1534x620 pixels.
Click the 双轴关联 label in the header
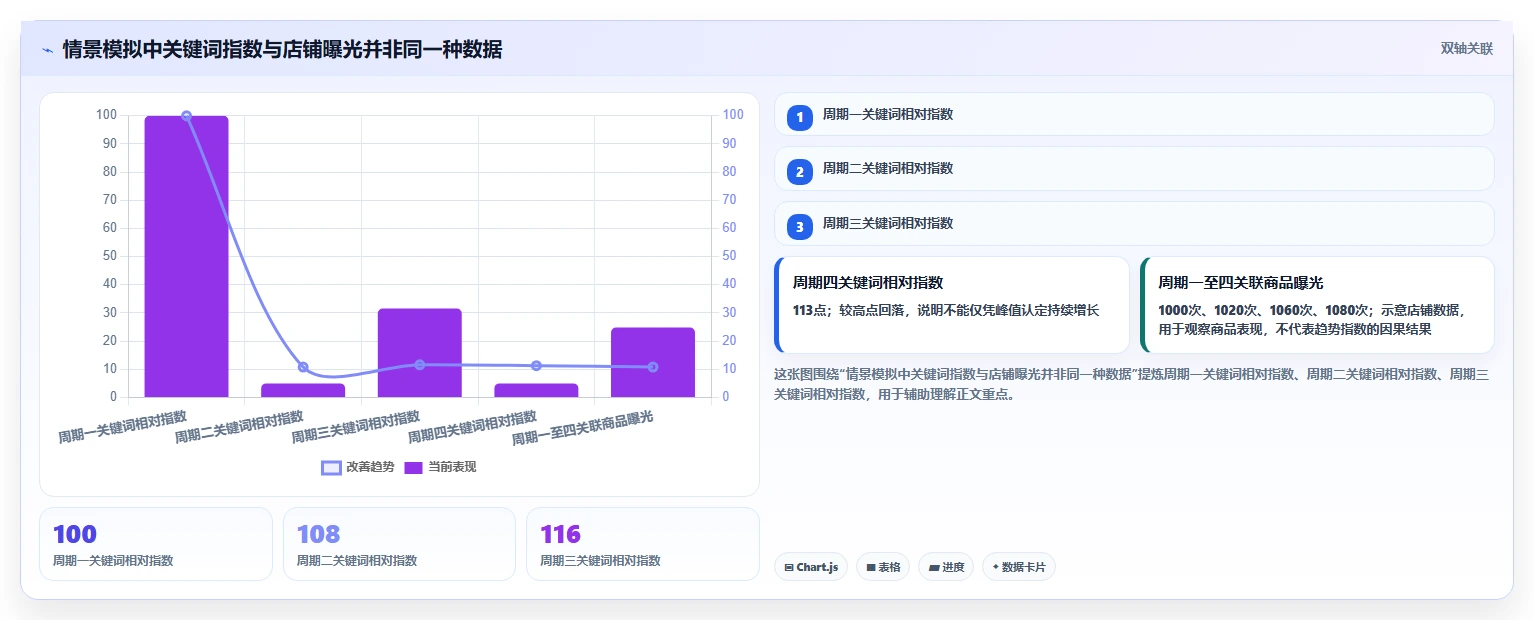click(x=1466, y=49)
